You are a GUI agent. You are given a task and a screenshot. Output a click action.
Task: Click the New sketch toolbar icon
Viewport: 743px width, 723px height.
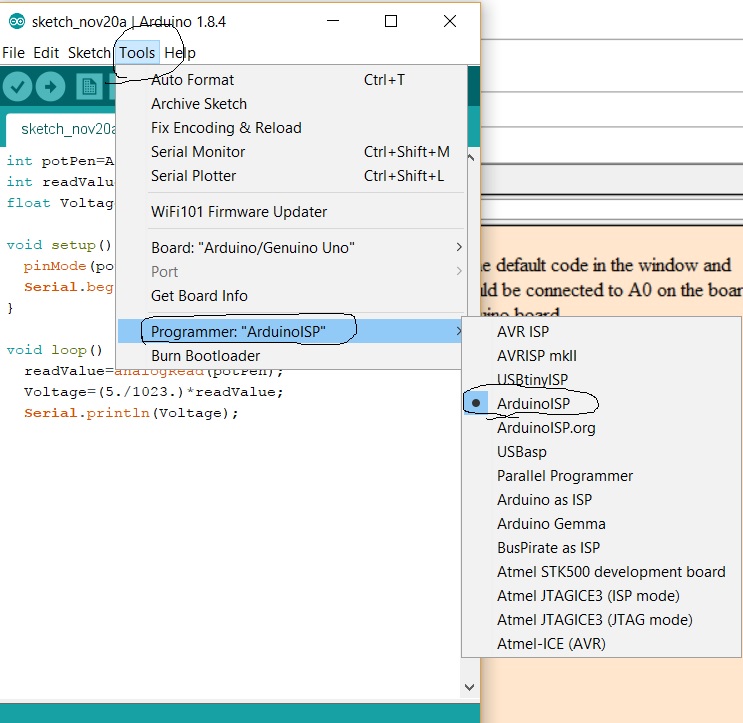pyautogui.click(x=89, y=87)
